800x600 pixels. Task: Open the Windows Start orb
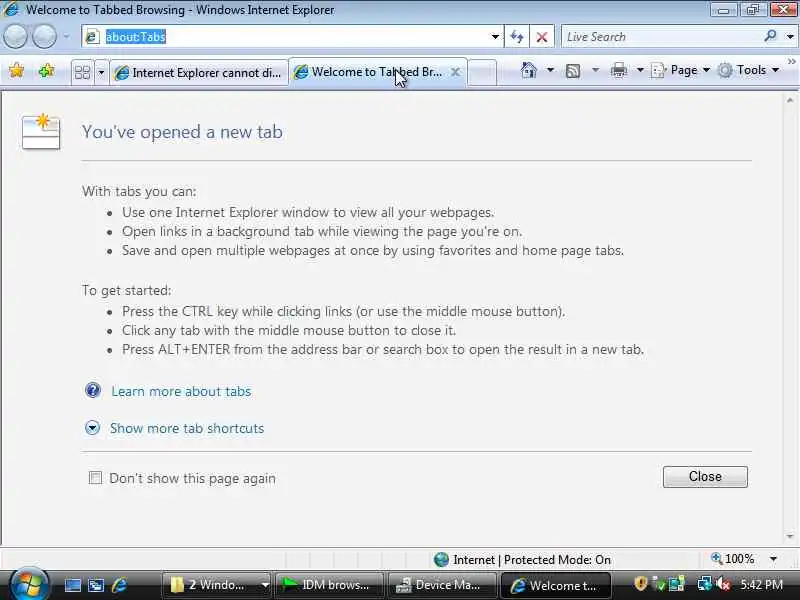tap(29, 584)
